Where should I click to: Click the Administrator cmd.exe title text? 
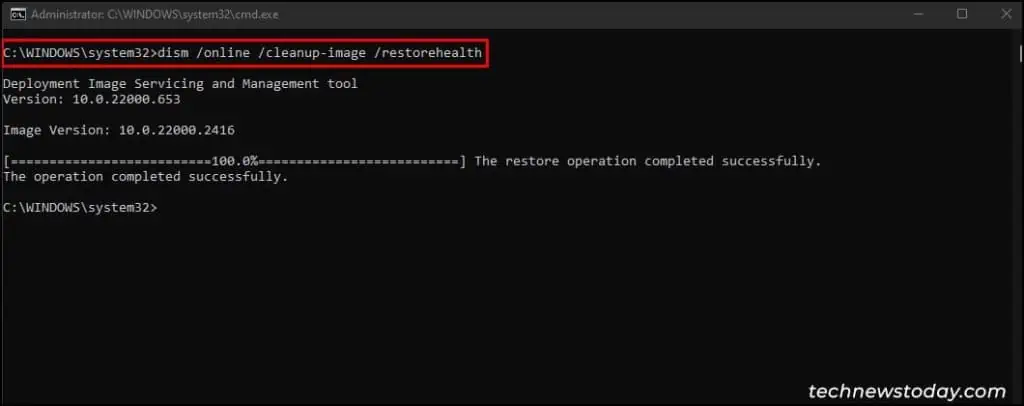pyautogui.click(x=155, y=14)
